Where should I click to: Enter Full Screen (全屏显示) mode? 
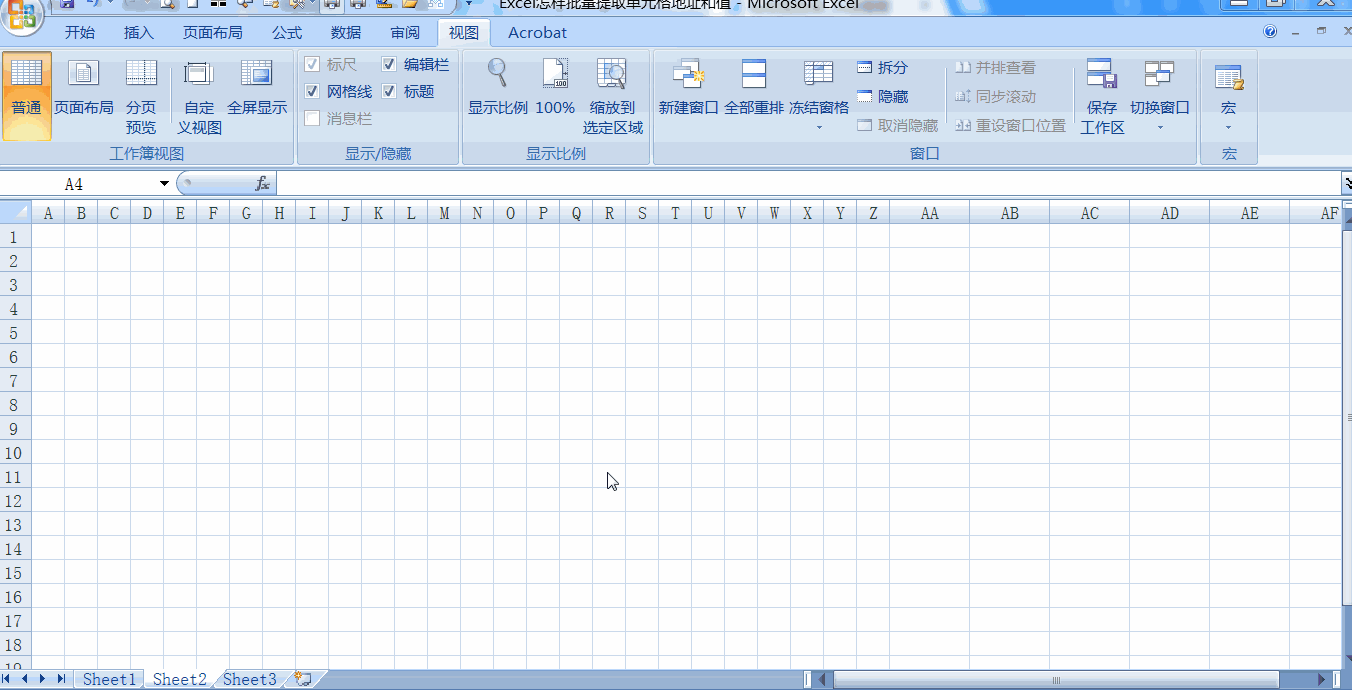coord(257,88)
